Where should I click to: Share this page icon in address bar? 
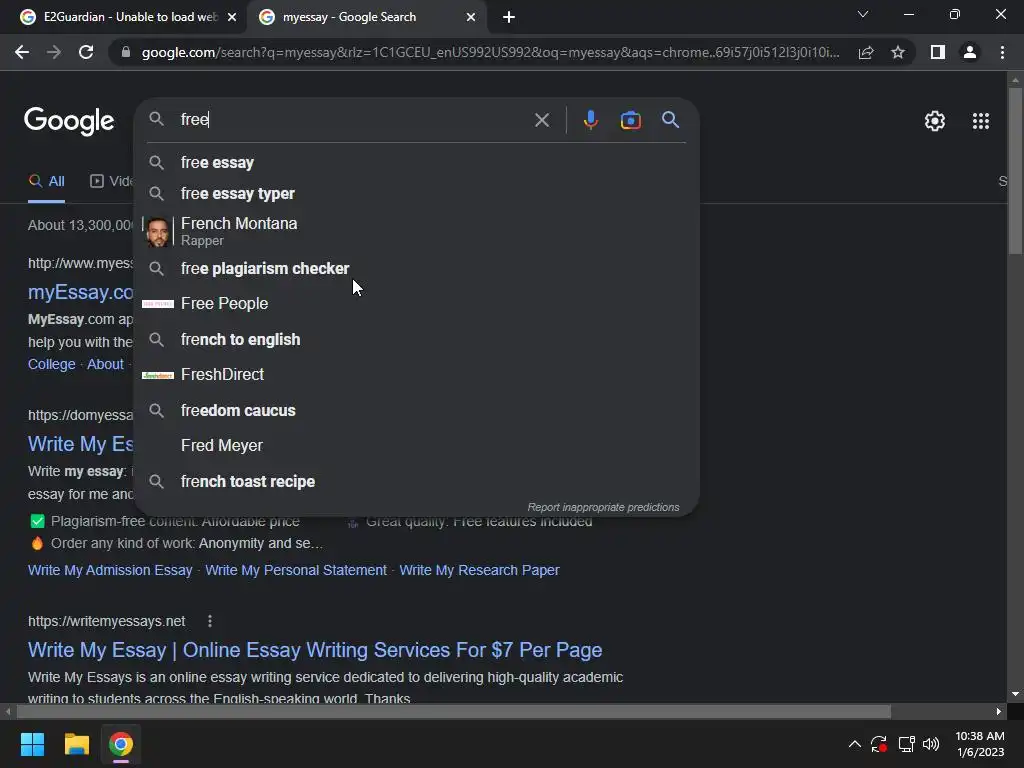pos(866,52)
